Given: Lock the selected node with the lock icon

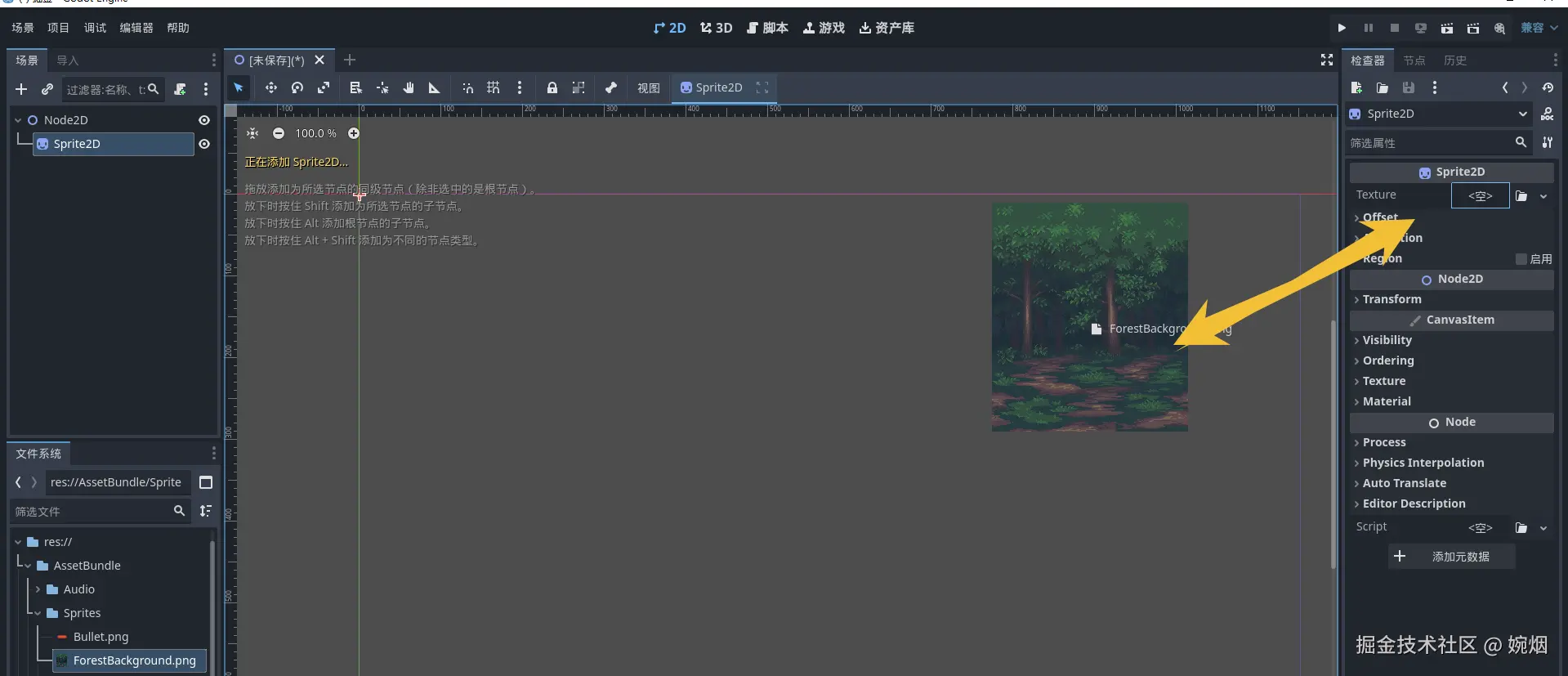Looking at the screenshot, I should pyautogui.click(x=552, y=87).
